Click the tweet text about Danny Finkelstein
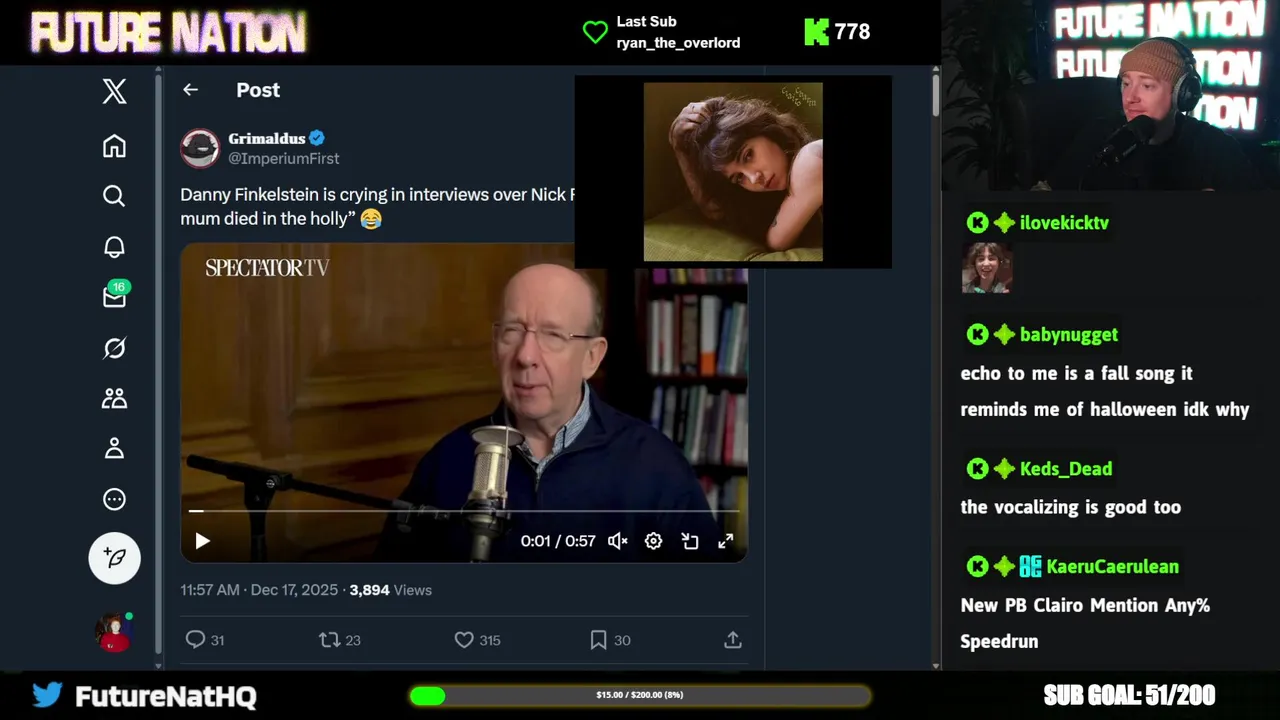 tap(378, 207)
